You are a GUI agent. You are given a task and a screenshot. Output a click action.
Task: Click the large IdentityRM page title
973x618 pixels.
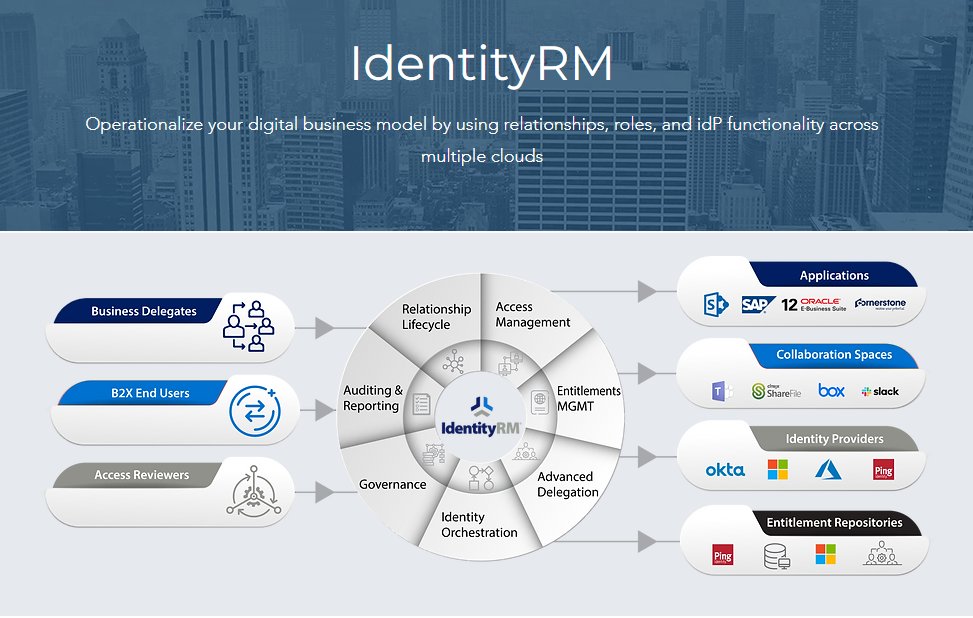click(482, 64)
